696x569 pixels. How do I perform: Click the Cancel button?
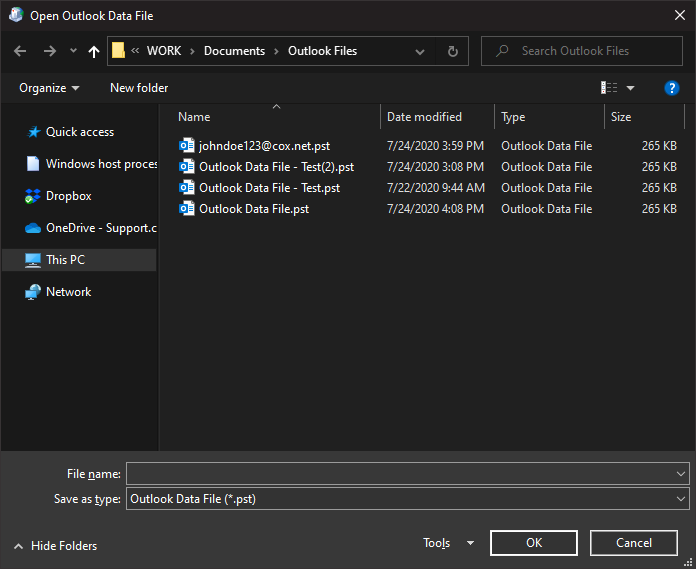pyautogui.click(x=633, y=543)
